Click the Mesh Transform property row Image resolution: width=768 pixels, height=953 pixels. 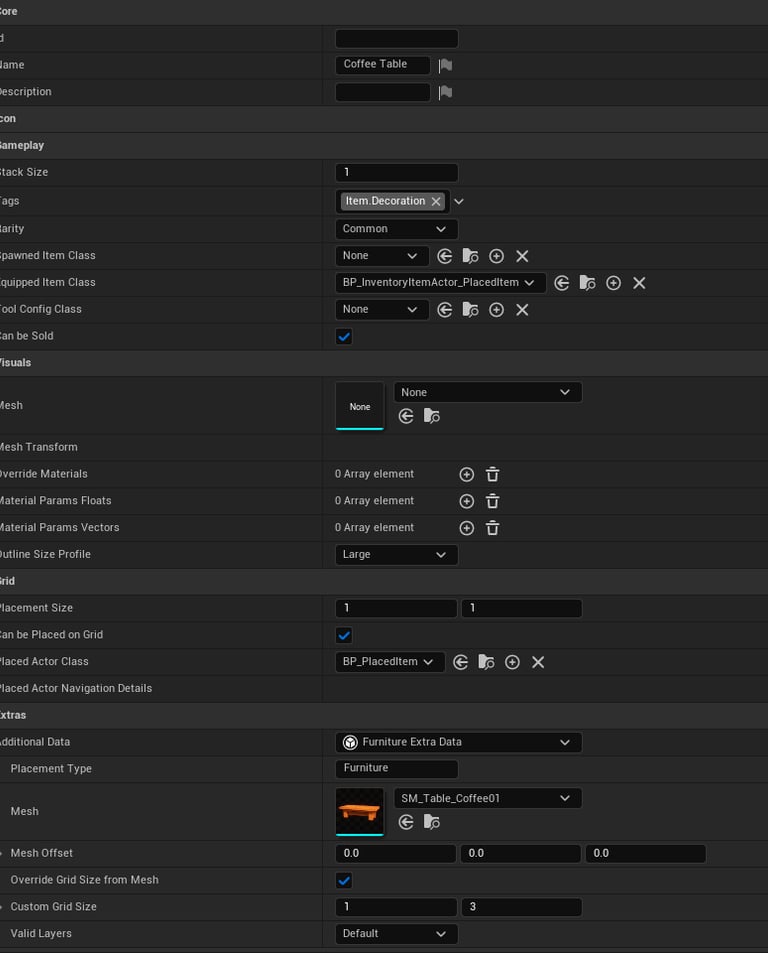point(384,447)
